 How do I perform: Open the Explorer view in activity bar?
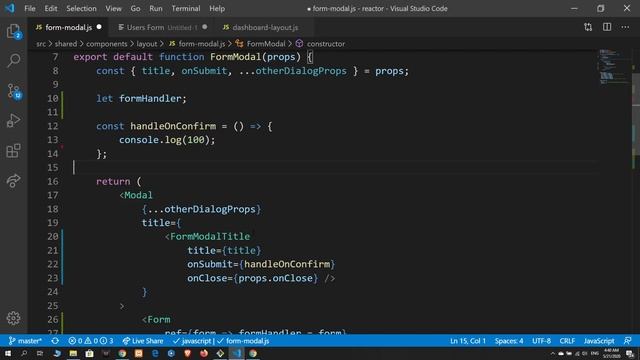click(x=13, y=31)
